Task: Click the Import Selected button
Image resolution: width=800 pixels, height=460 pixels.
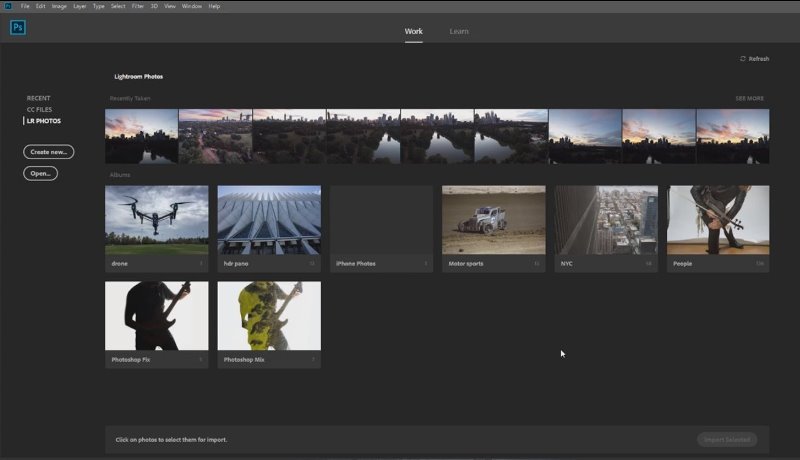Action: coord(727,440)
